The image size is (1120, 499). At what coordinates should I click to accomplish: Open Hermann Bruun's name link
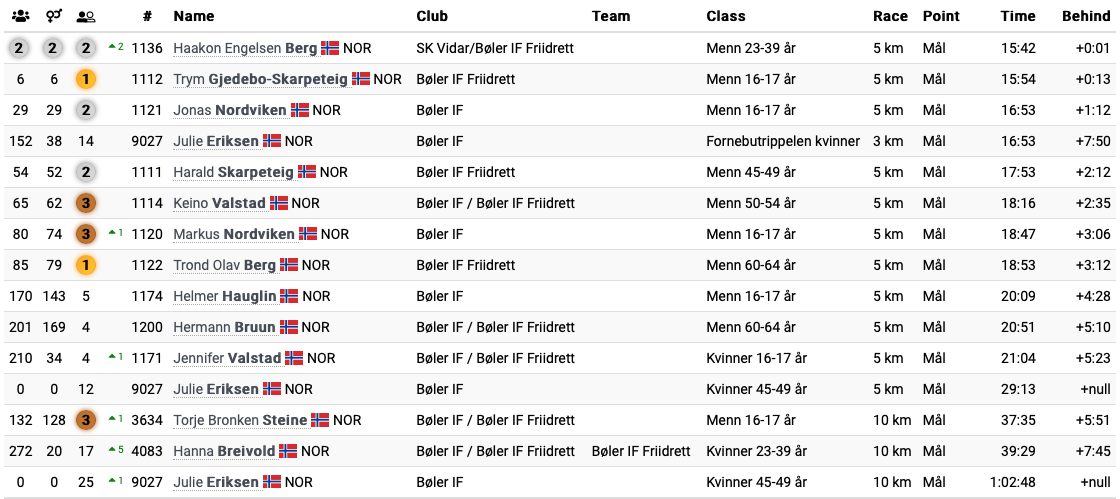pos(224,328)
